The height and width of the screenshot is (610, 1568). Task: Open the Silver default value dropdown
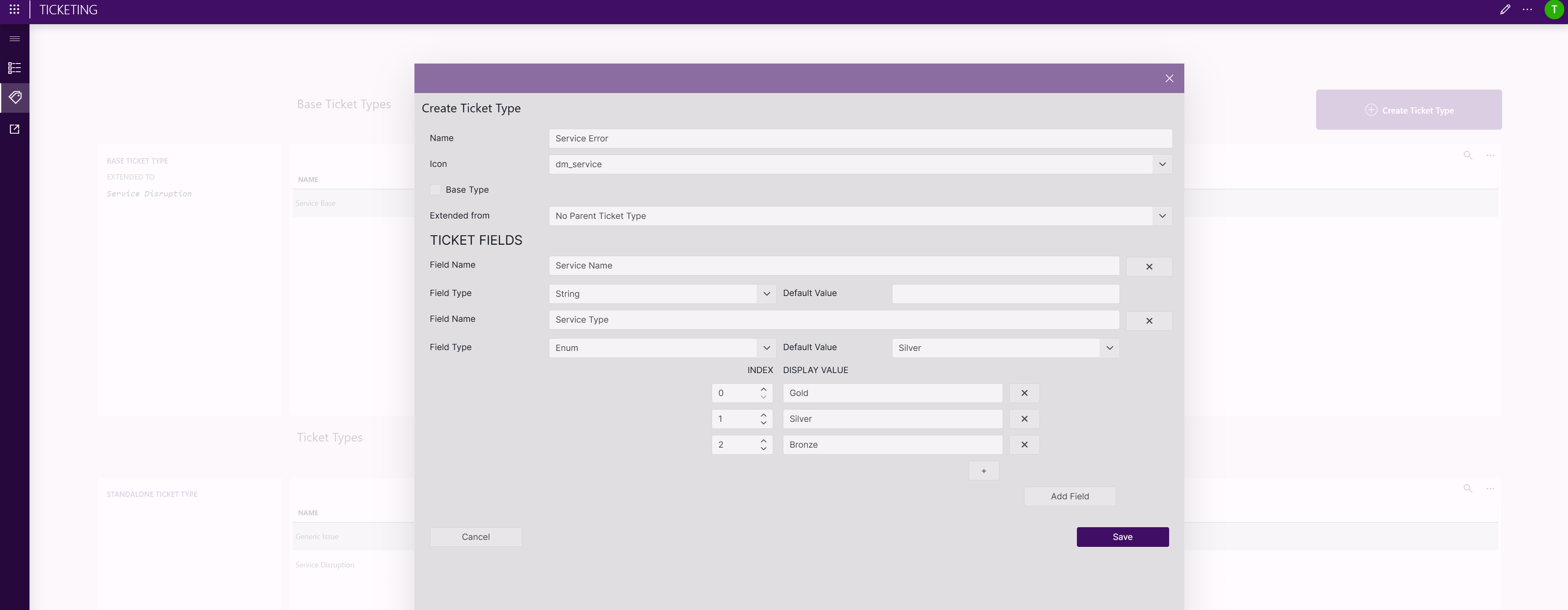click(1109, 348)
